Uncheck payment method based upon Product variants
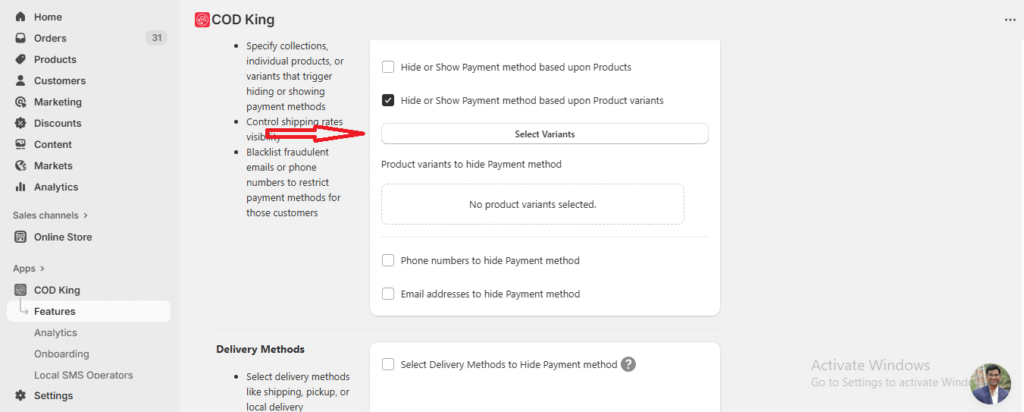 point(388,100)
